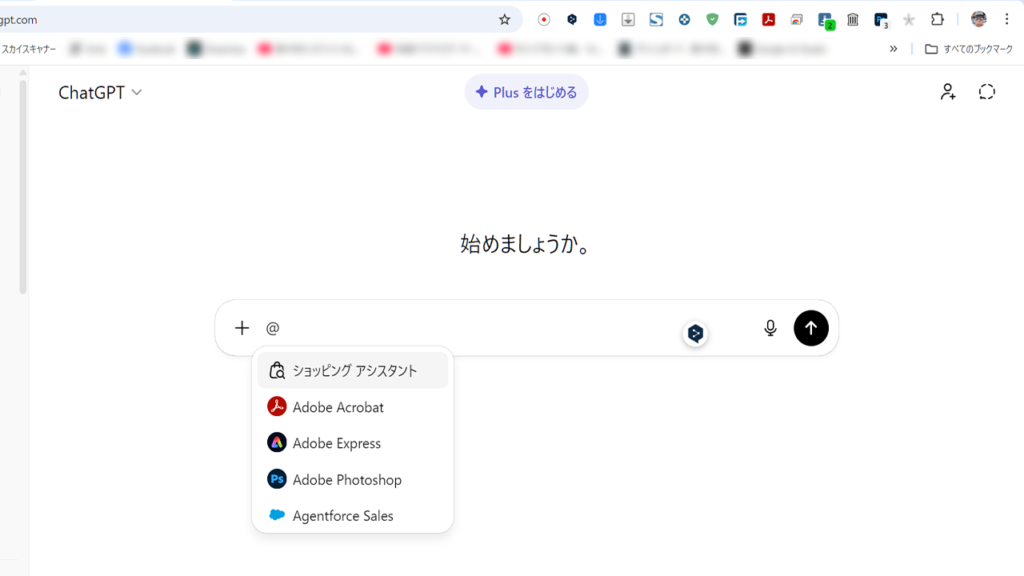Expand the ChatGPT model selector dropdown
1024x576 pixels.
tap(100, 92)
